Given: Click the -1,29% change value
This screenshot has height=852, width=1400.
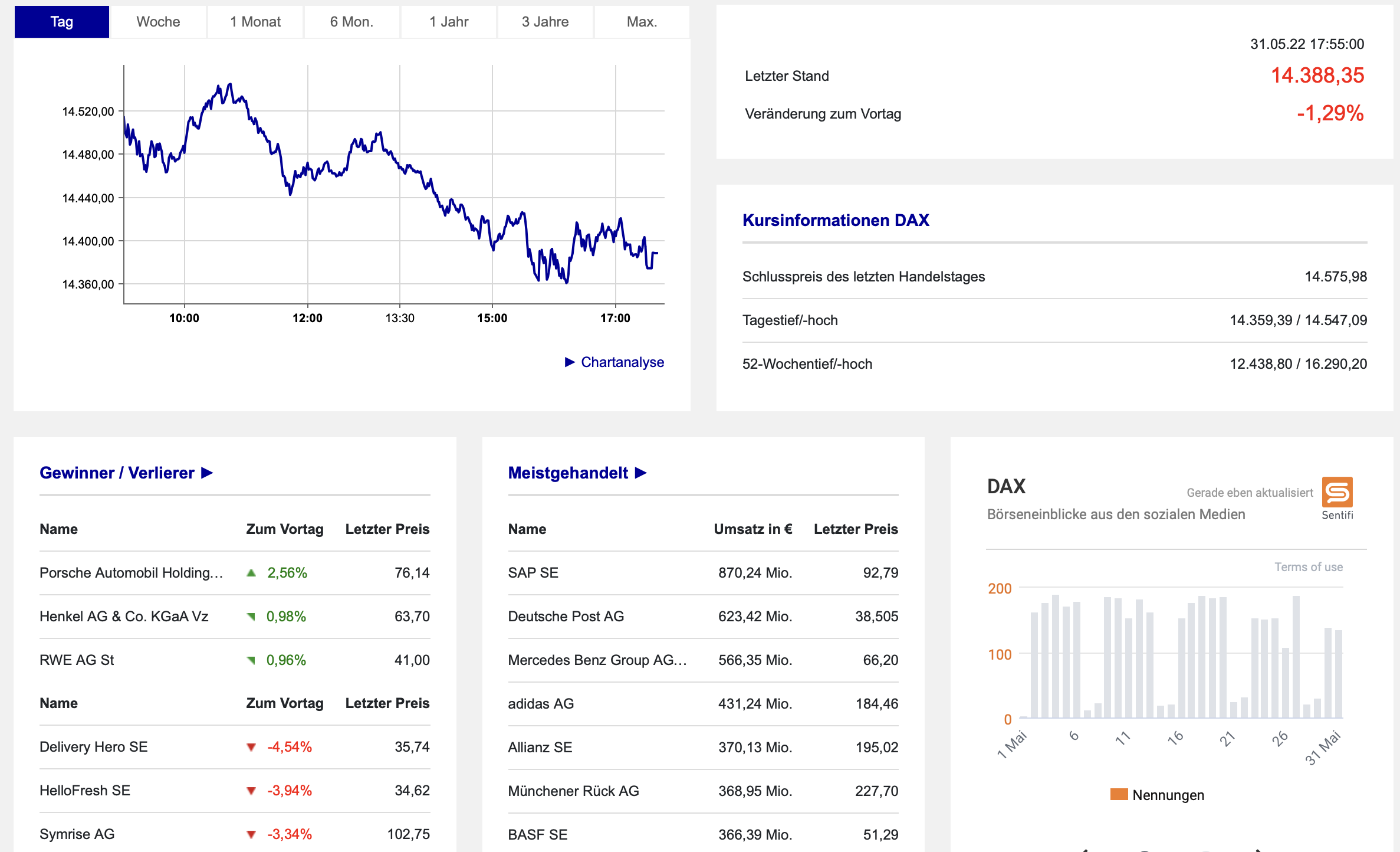Looking at the screenshot, I should coord(1330,113).
